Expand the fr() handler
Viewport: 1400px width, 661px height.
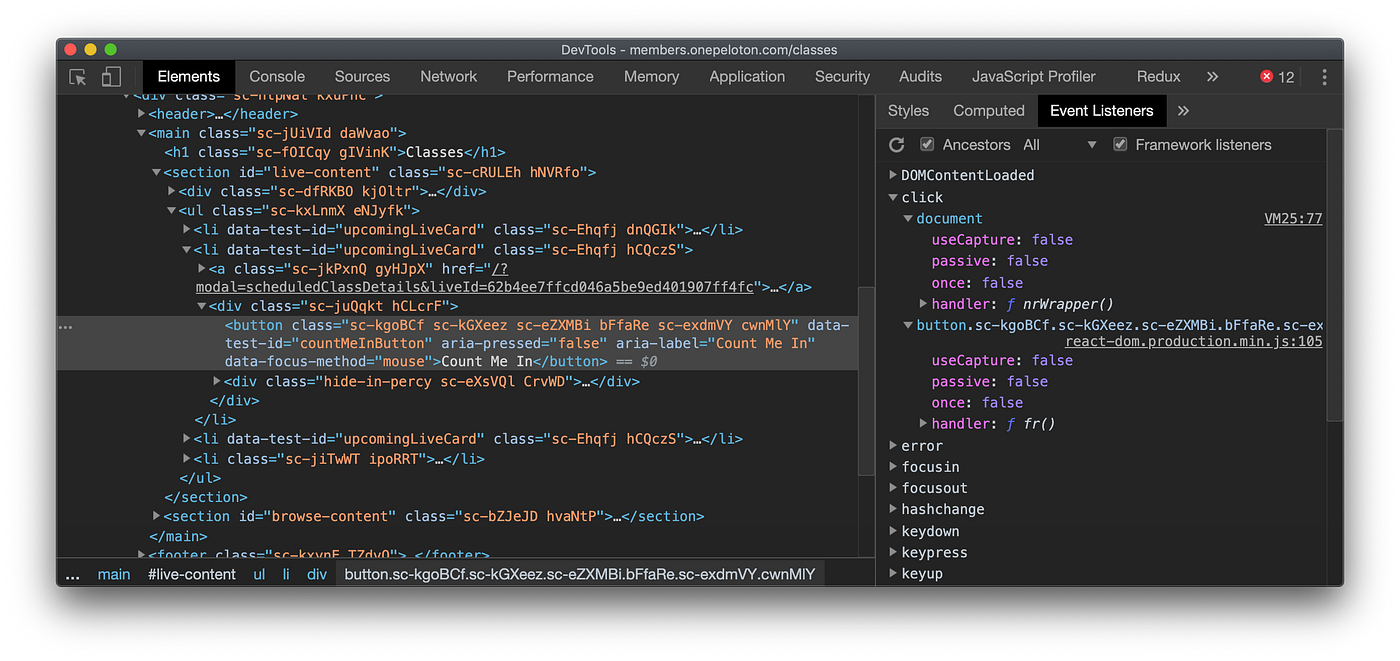tap(924, 424)
